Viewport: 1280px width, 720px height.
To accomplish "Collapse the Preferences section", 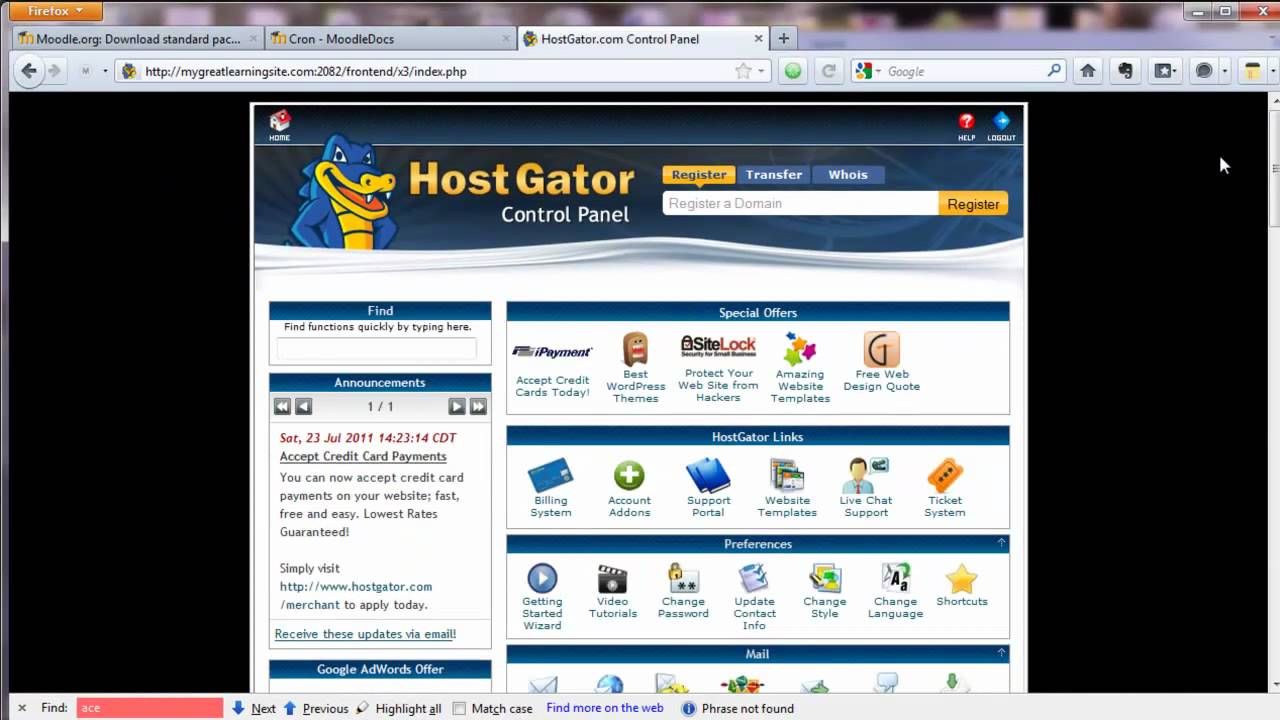I will (x=1001, y=543).
